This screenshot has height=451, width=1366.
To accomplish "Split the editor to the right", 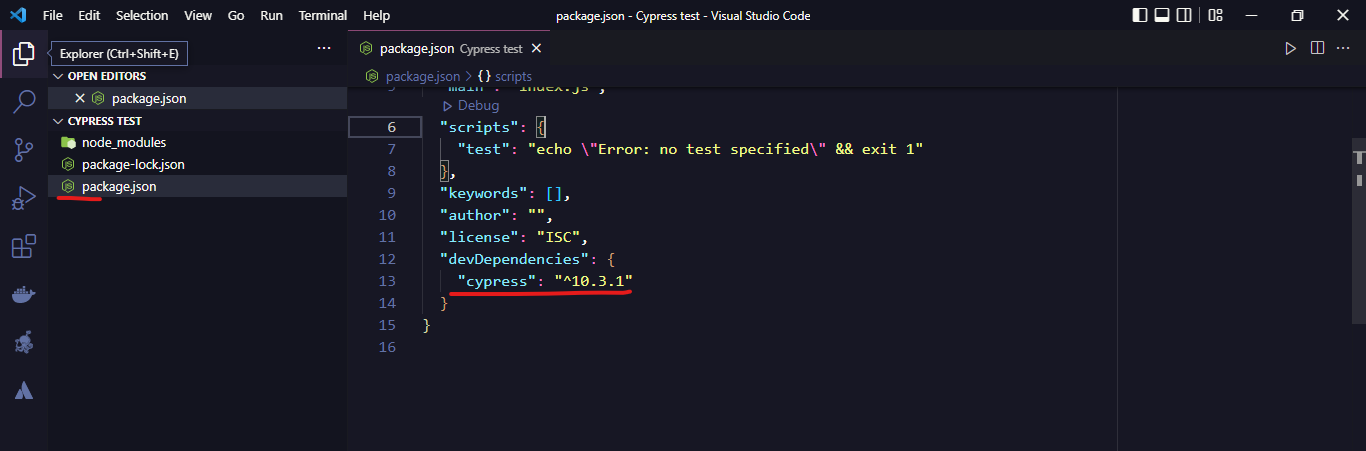I will tap(1317, 48).
